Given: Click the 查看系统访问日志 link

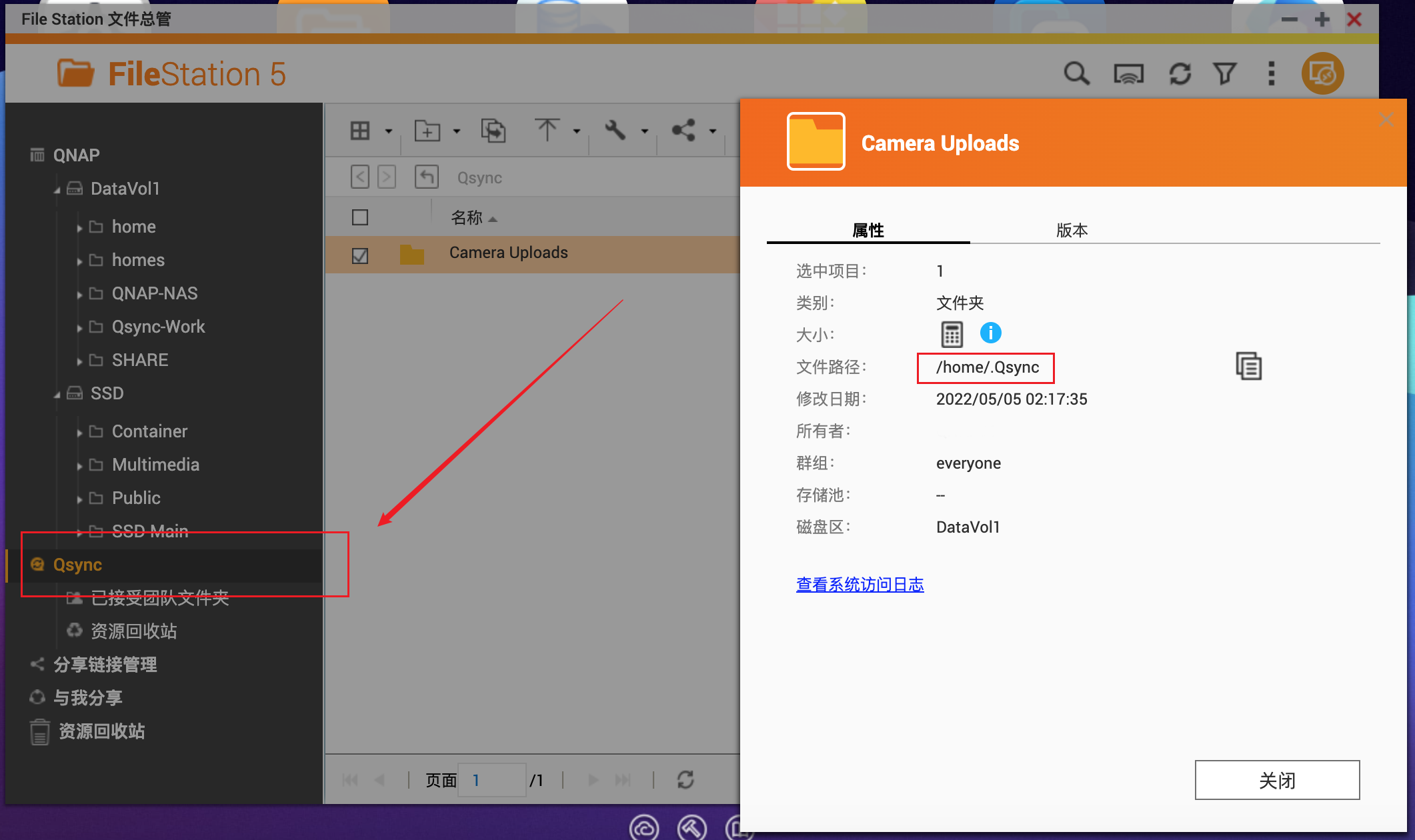Looking at the screenshot, I should (860, 585).
